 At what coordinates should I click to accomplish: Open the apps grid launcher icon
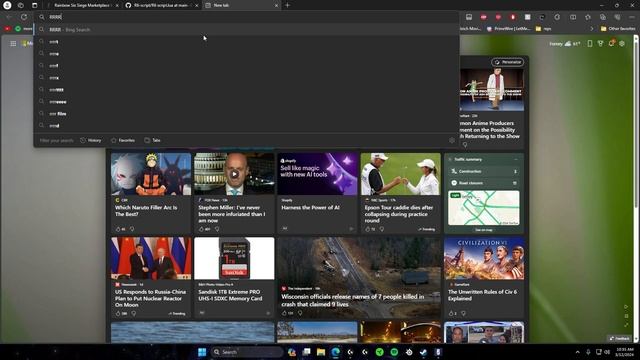[13, 43]
